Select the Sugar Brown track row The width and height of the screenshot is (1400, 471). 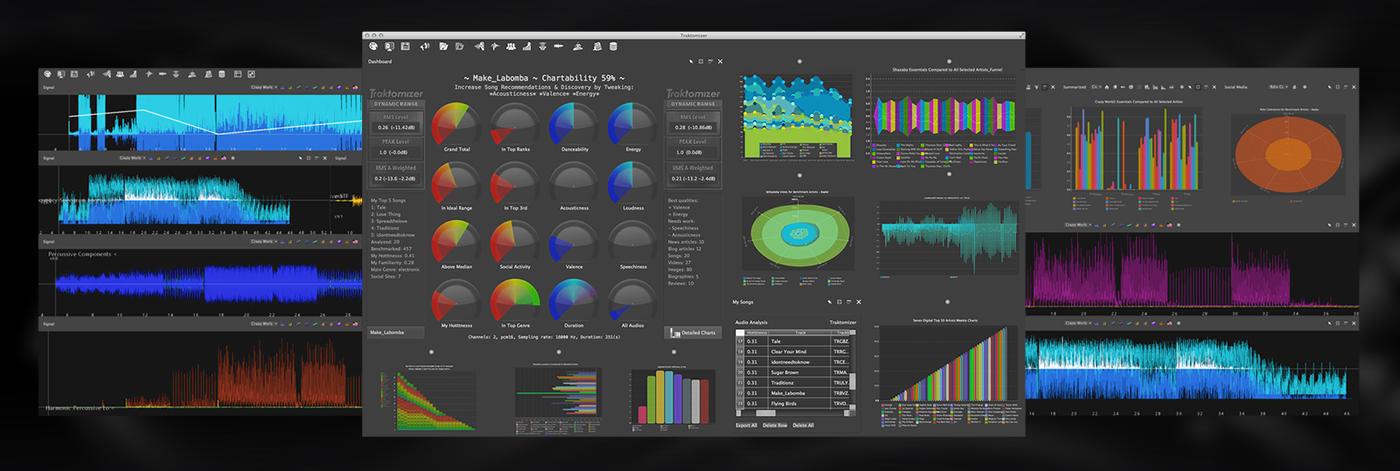tap(792, 373)
